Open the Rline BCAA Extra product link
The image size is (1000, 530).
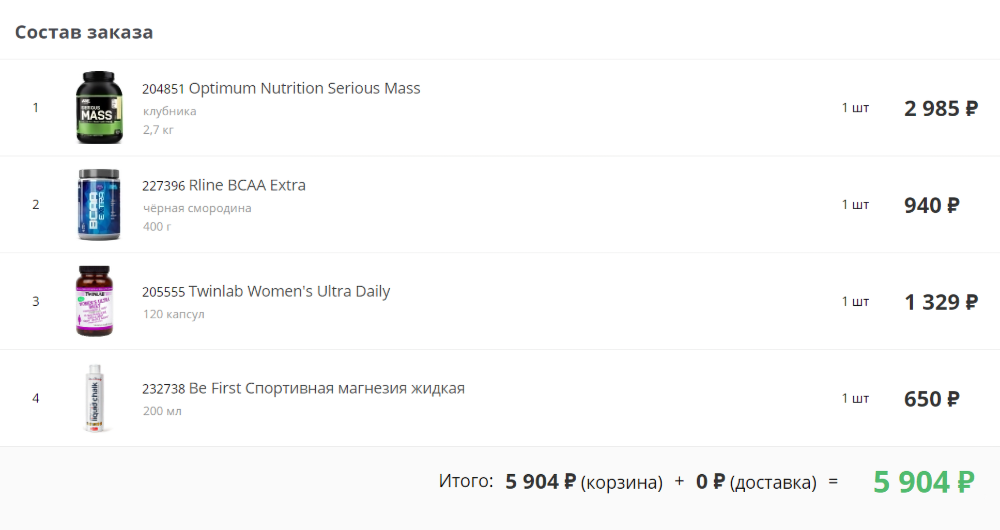pyautogui.click(x=247, y=185)
